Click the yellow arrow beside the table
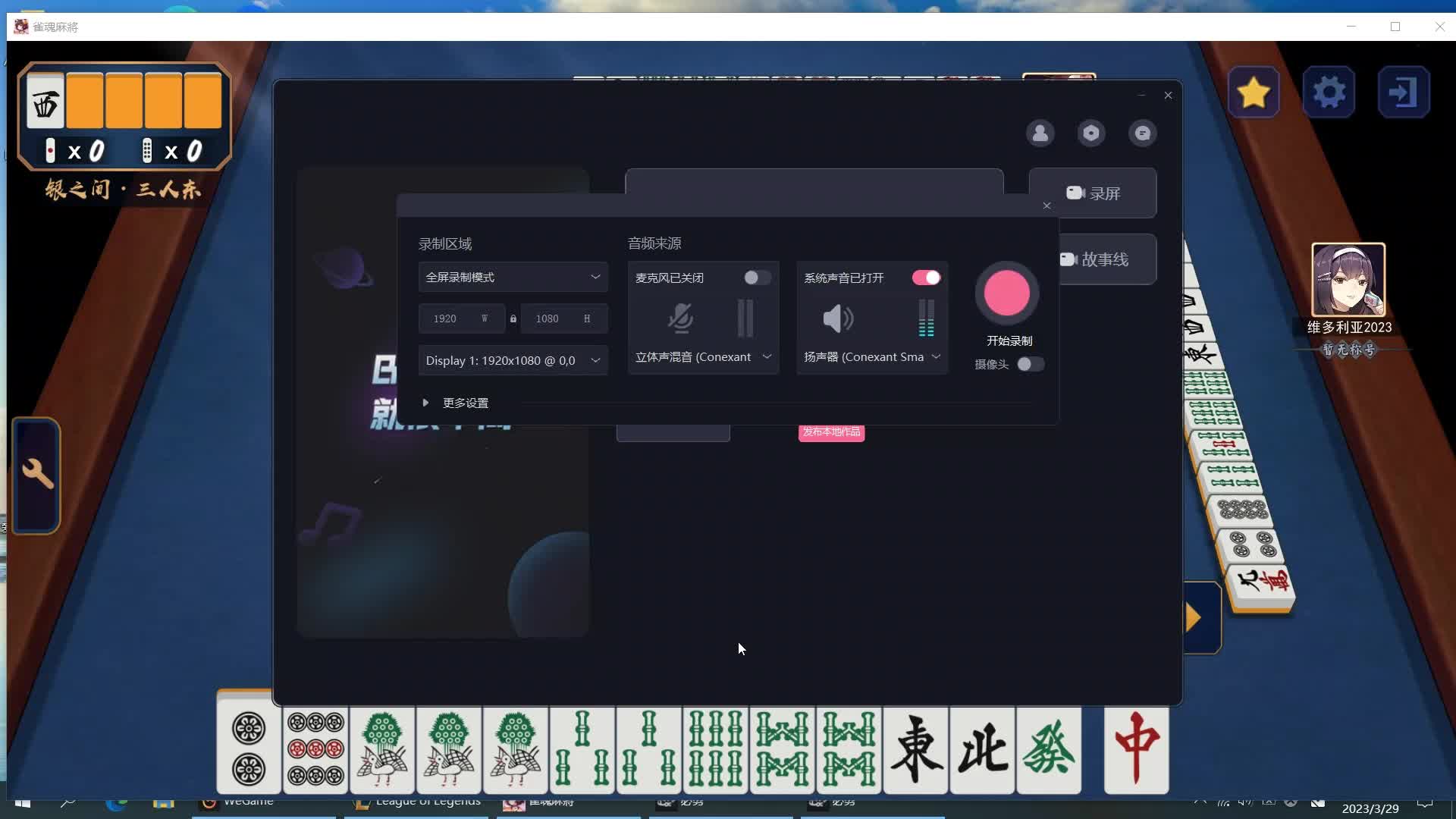The width and height of the screenshot is (1456, 819). 1194,617
